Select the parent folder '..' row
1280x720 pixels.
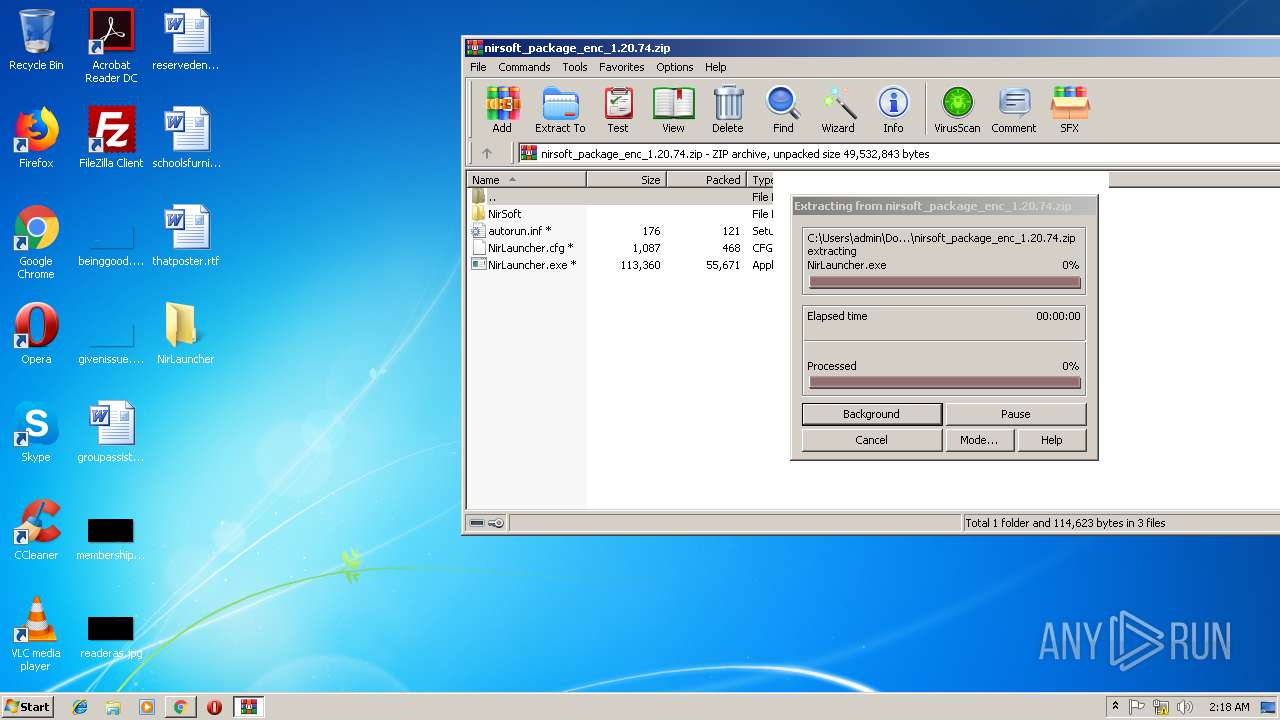pyautogui.click(x=620, y=197)
